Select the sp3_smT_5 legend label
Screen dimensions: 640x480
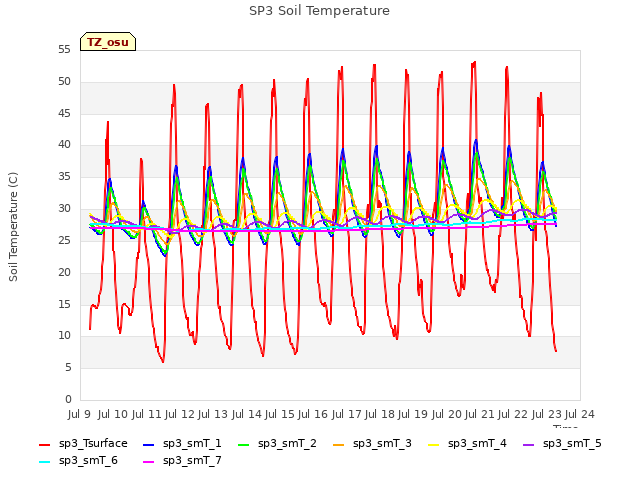click(572, 444)
